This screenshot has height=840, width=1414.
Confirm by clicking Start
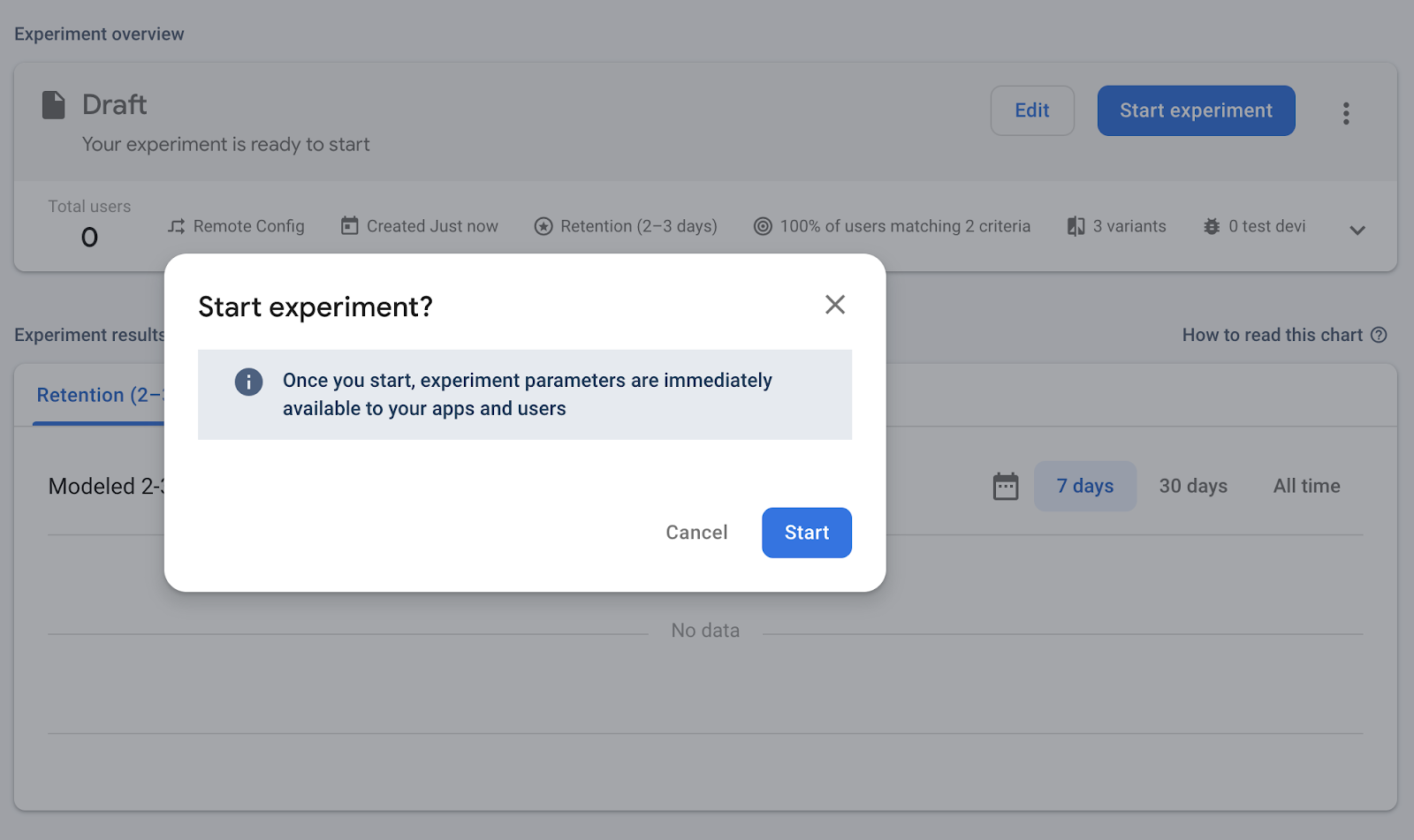click(805, 533)
